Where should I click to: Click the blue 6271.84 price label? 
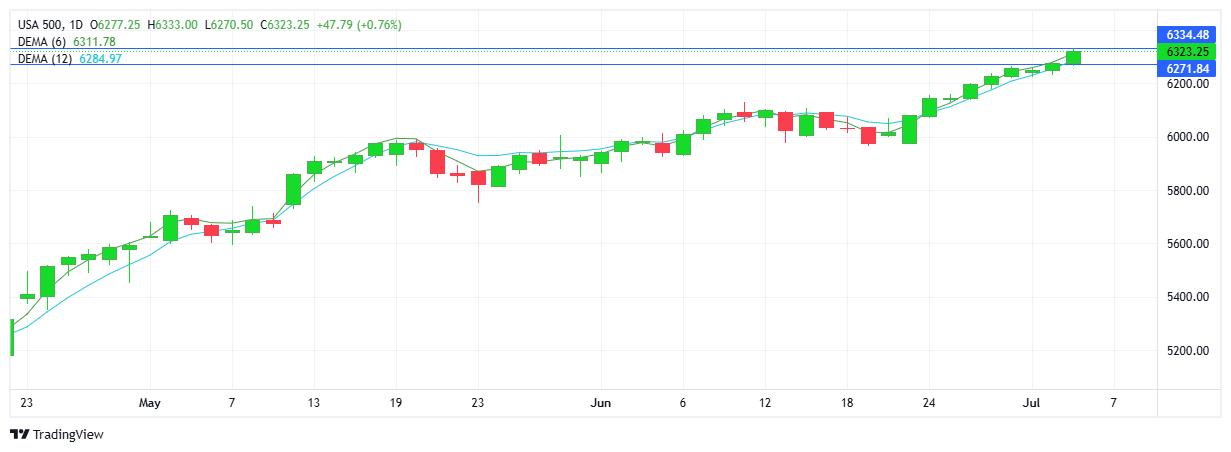click(x=1189, y=68)
